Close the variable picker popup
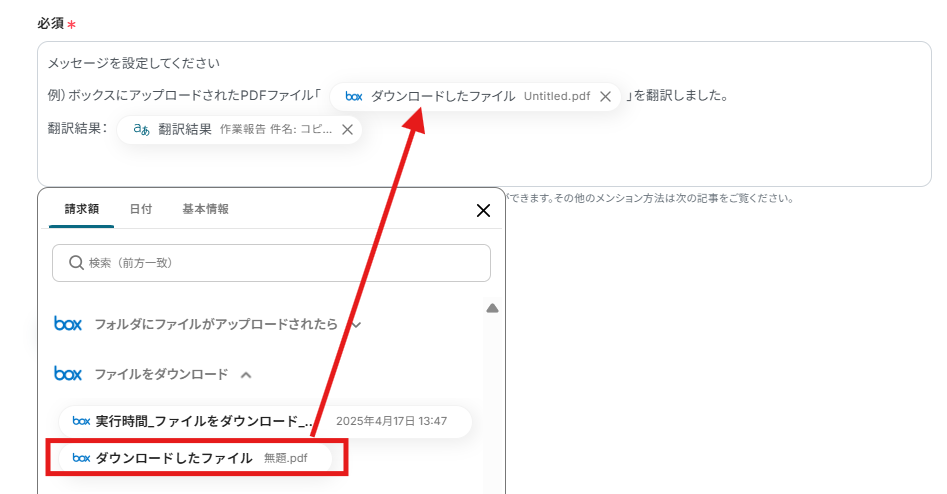This screenshot has height=494, width=947. [483, 211]
